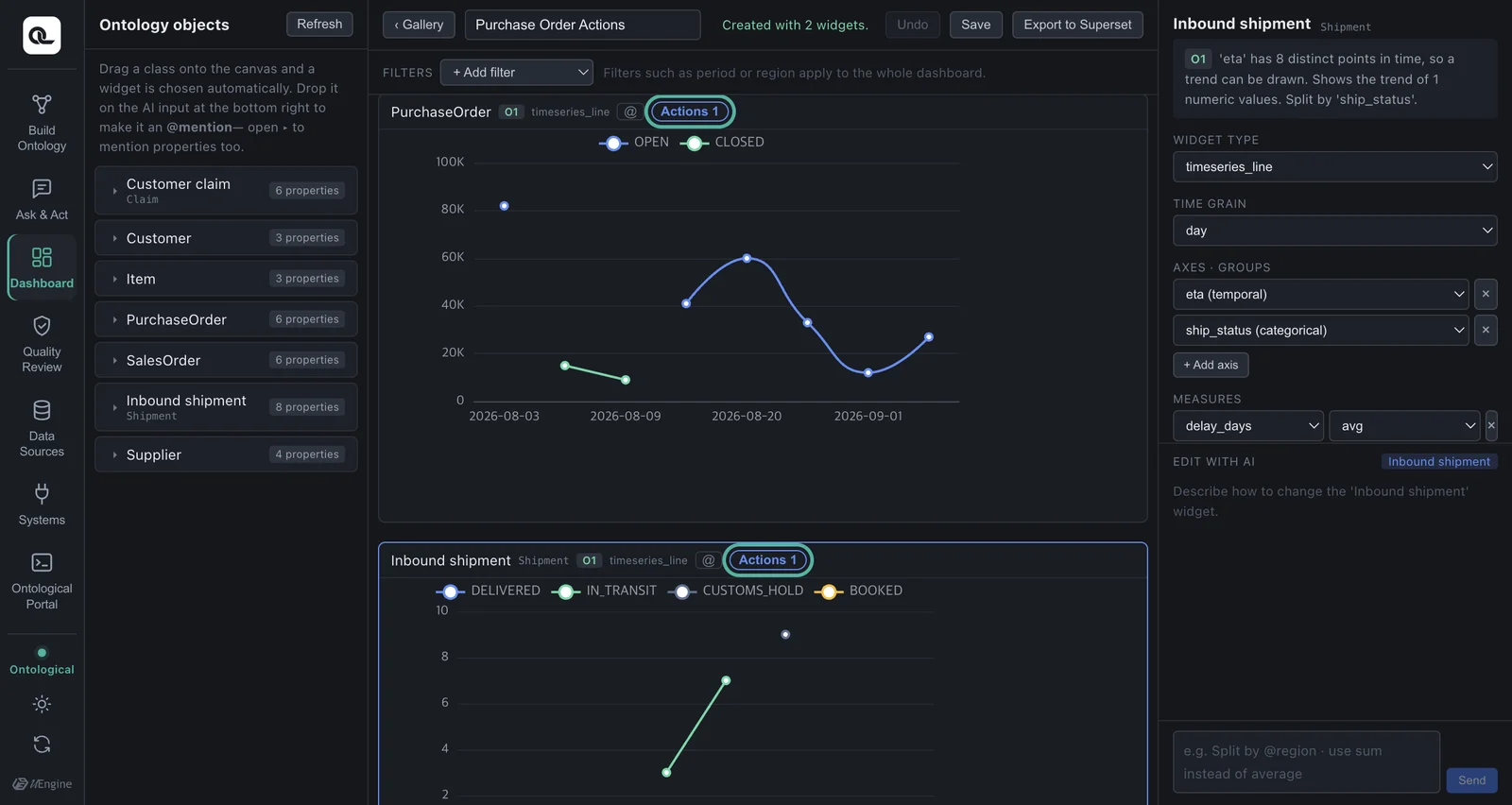
Task: Click the AI prompt text box
Action: 1306,762
